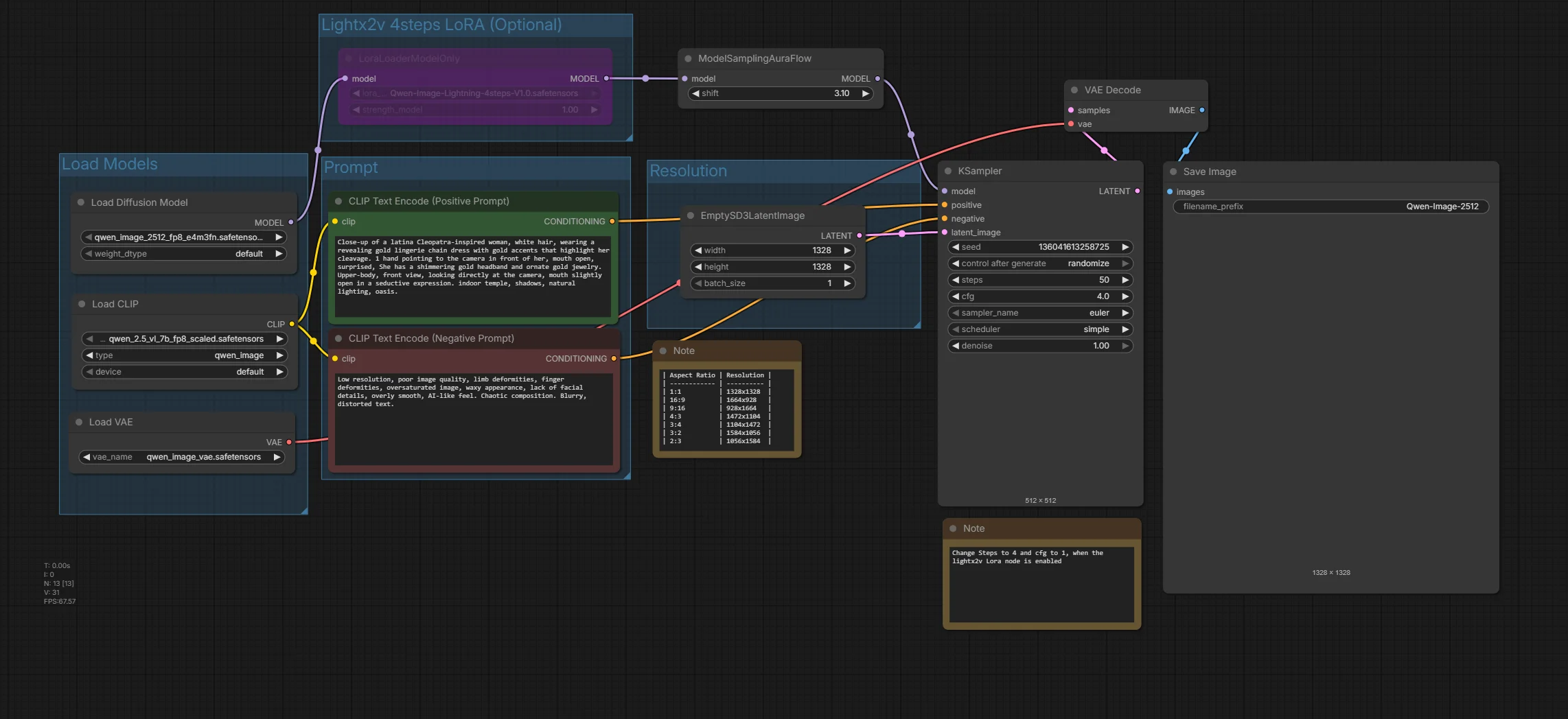Viewport: 1568px width, 719px height.
Task: Click the shift right arrow in ModelSamplingAuraFlow
Action: pyautogui.click(x=866, y=93)
